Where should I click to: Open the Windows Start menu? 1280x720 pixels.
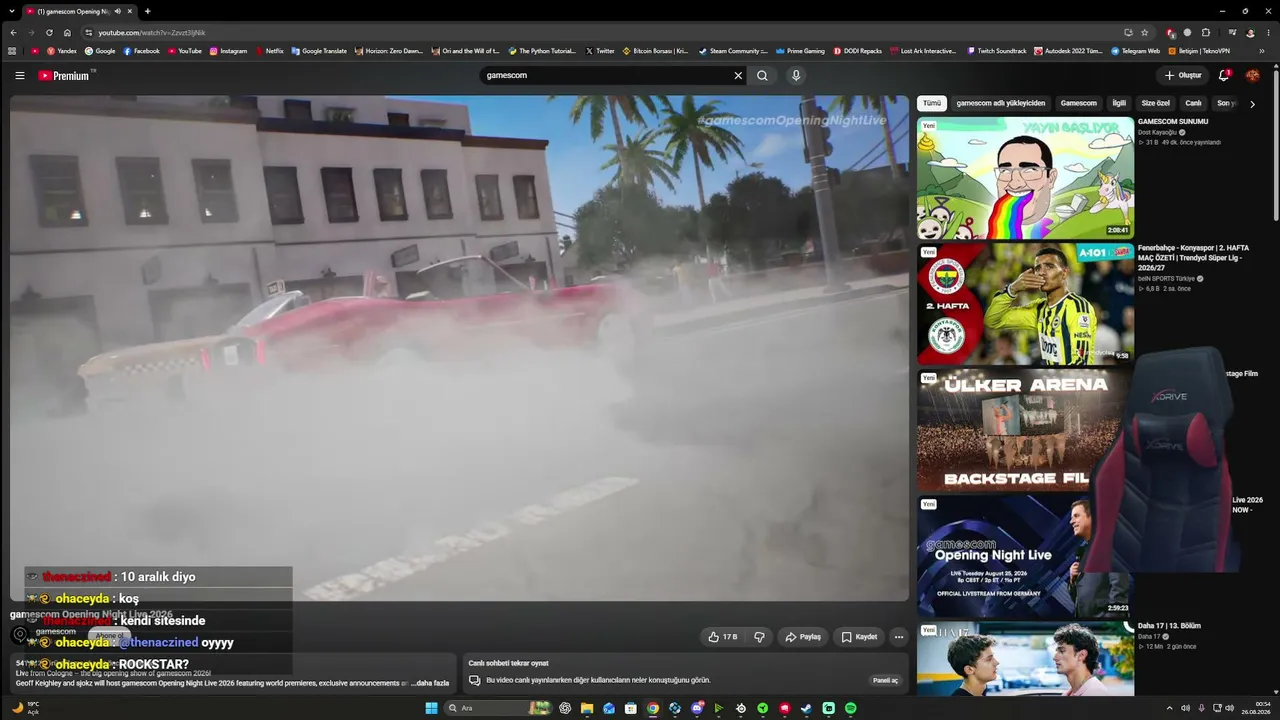[x=431, y=708]
